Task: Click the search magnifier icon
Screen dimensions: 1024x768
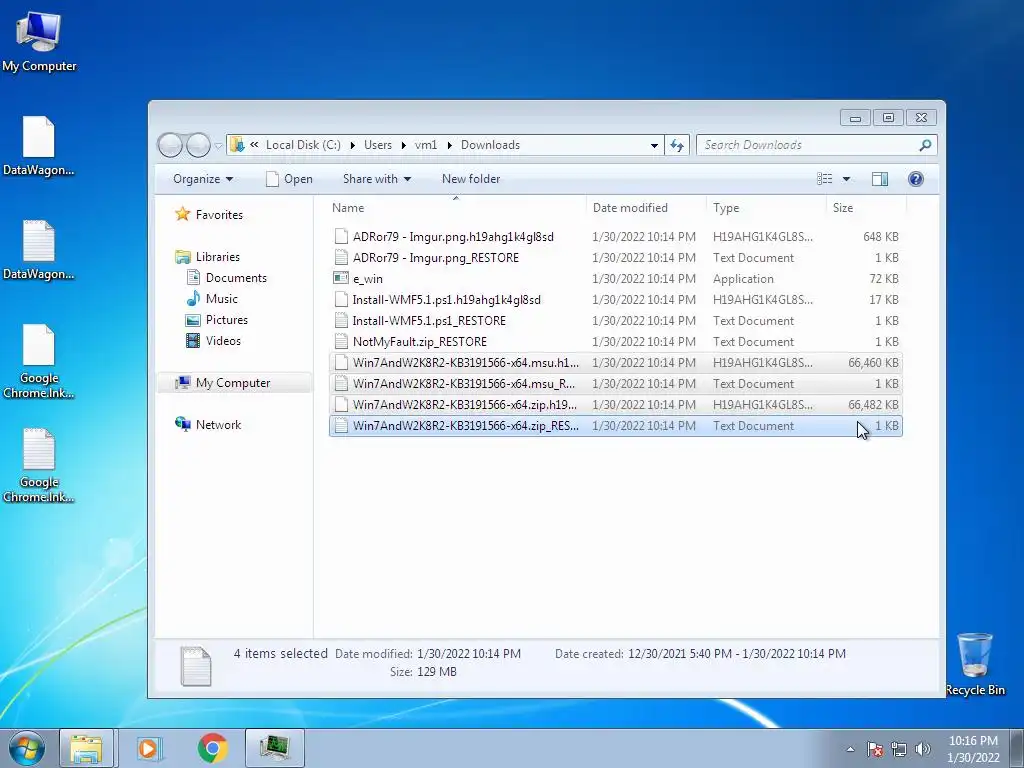Action: pos(925,145)
